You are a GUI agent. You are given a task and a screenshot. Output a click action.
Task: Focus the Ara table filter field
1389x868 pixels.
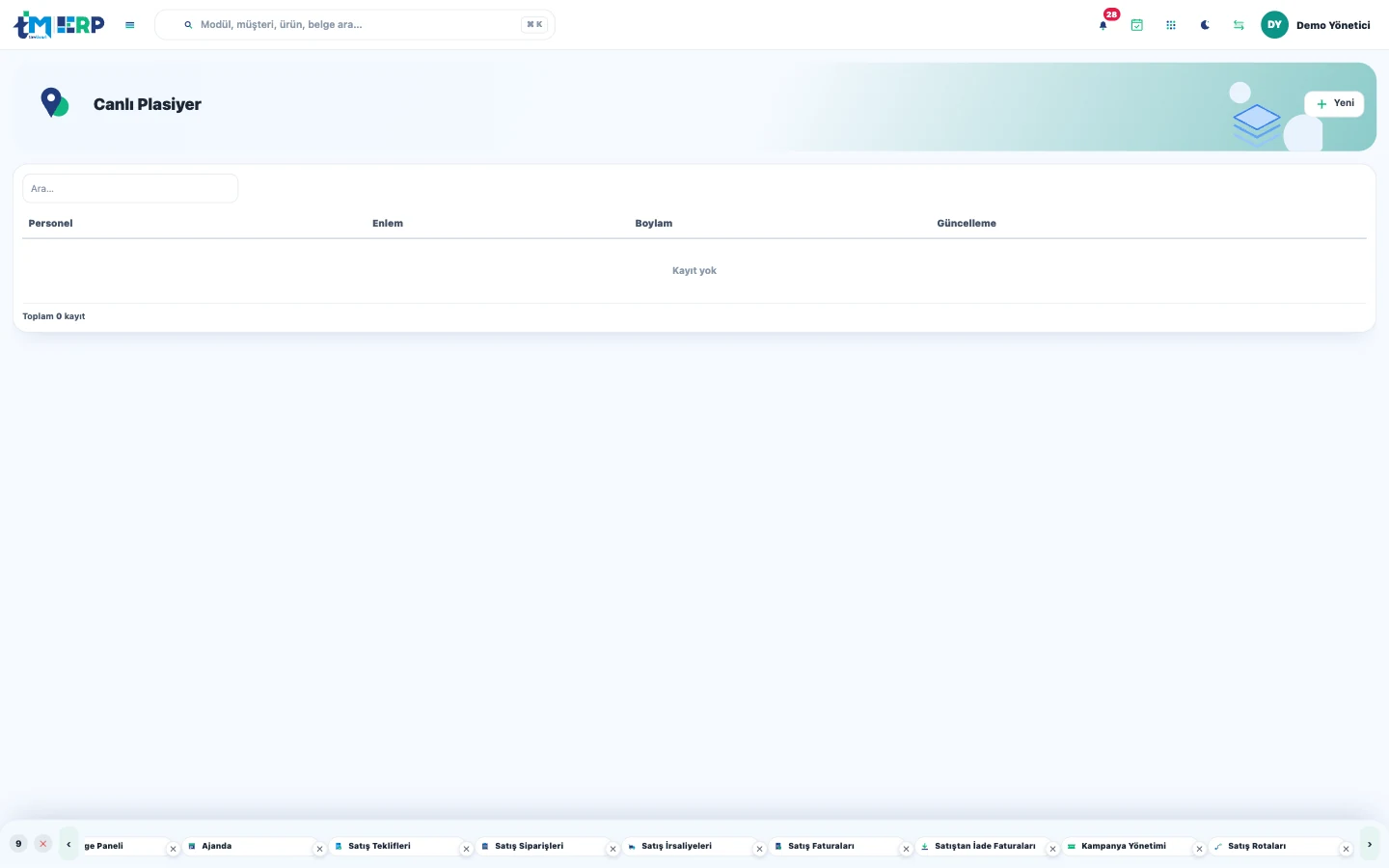[130, 188]
